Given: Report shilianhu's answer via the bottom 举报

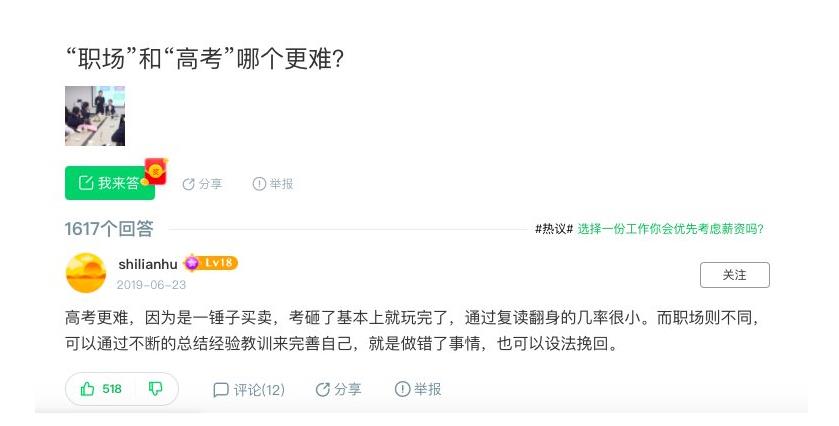Looking at the screenshot, I should pyautogui.click(x=418, y=390).
